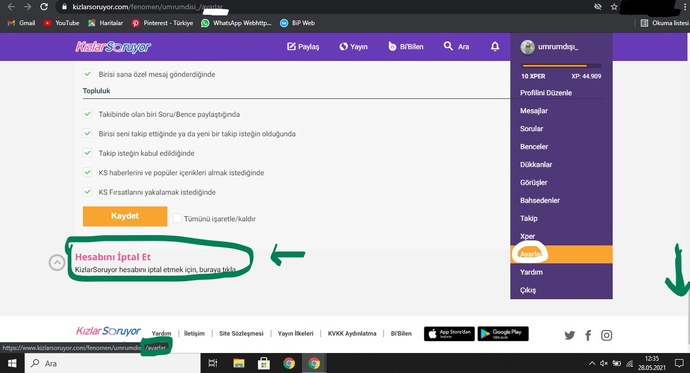690x373 pixels.
Task: Open the Windows Start menu
Action: coord(12,363)
